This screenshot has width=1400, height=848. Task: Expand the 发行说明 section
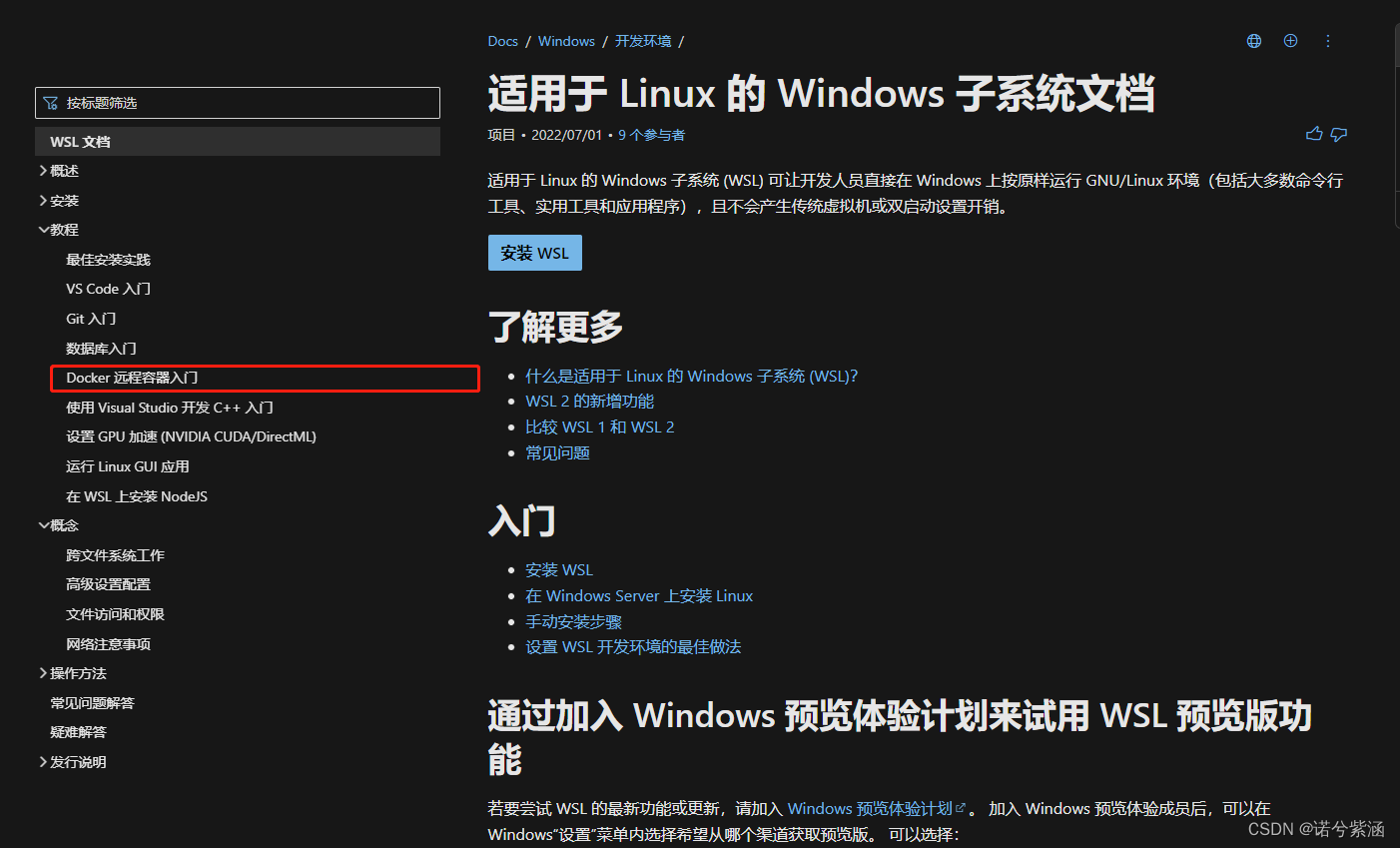[x=72, y=762]
